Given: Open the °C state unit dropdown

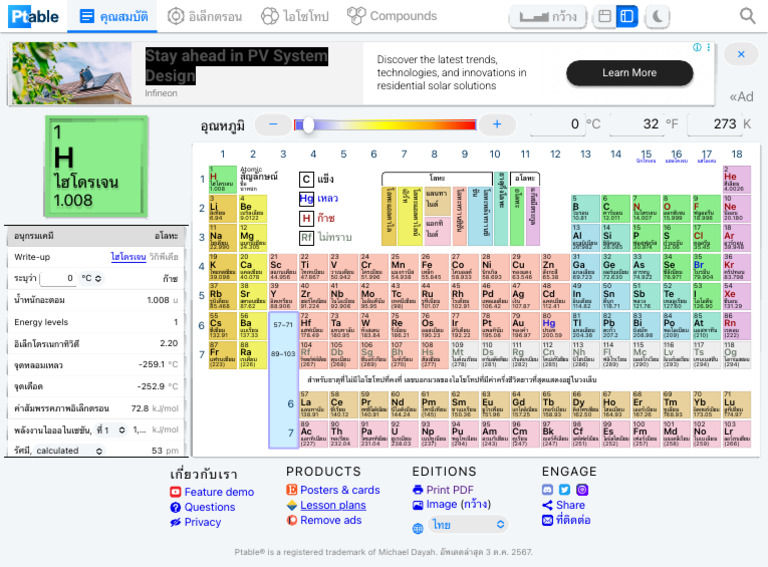Looking at the screenshot, I should (91, 278).
